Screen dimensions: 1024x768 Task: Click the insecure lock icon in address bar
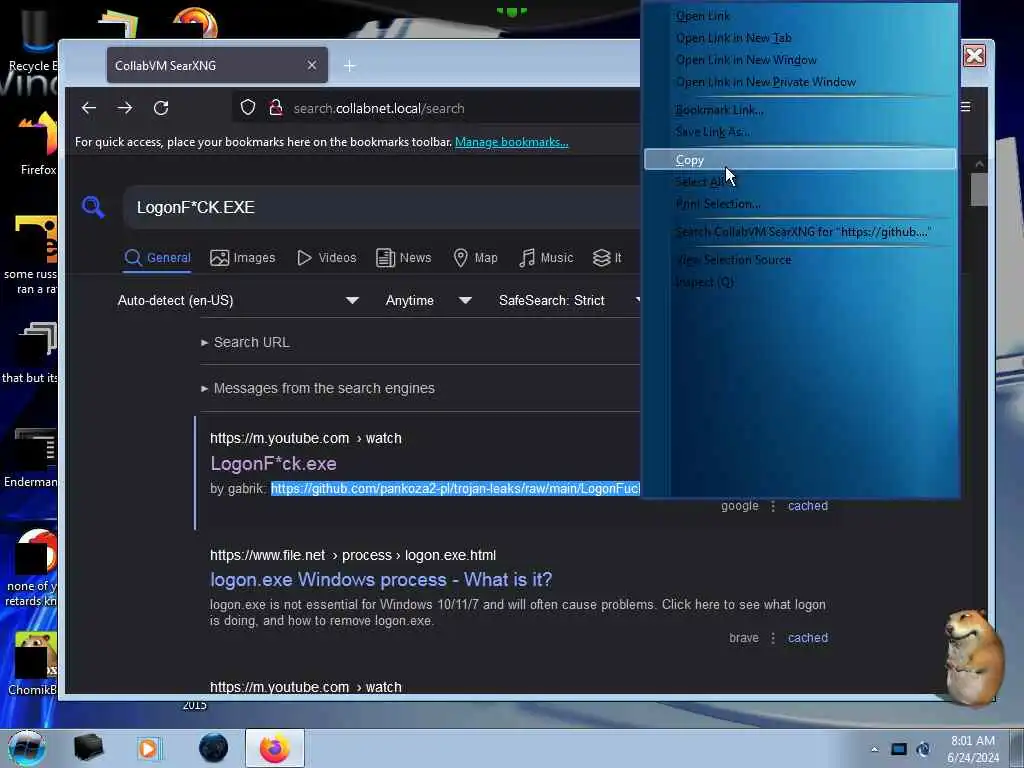276,108
